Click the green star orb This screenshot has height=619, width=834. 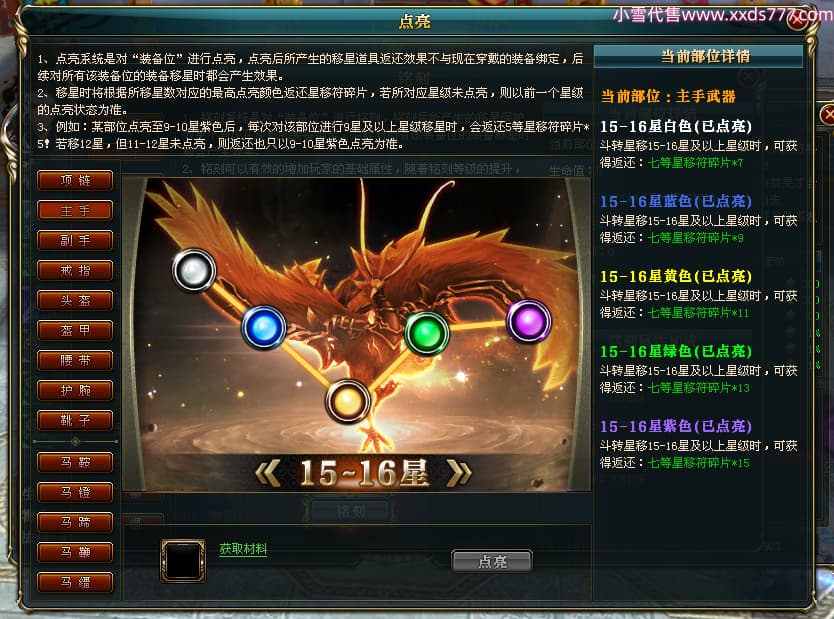point(427,333)
